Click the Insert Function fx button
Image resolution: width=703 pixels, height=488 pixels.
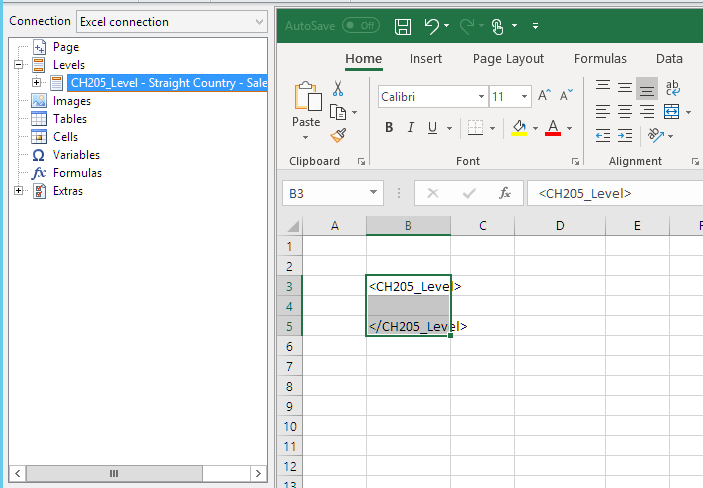pos(505,193)
